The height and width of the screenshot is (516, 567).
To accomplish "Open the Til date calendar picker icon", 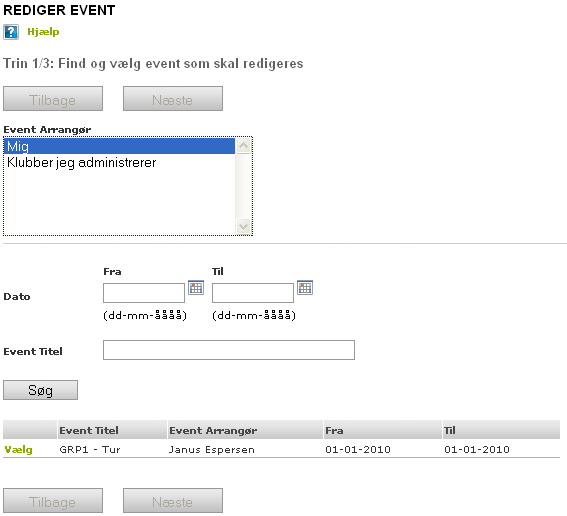I will pyautogui.click(x=305, y=288).
